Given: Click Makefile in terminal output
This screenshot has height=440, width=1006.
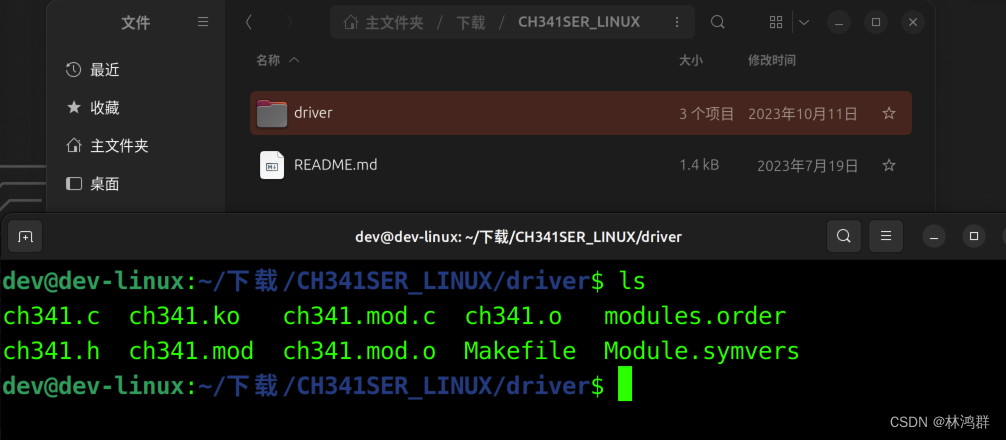Looking at the screenshot, I should (x=520, y=351).
